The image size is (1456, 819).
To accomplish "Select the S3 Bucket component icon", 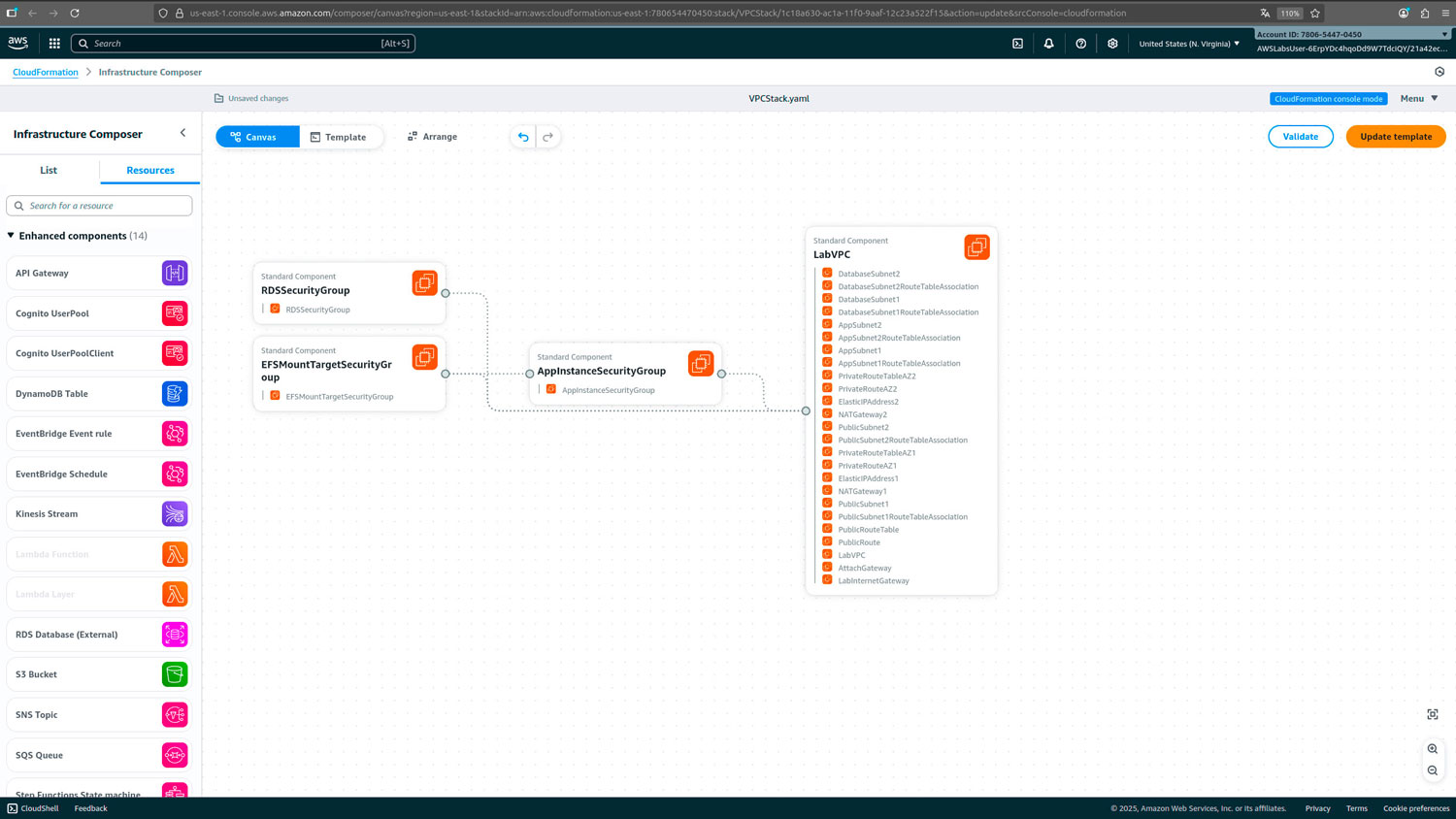I will [175, 674].
